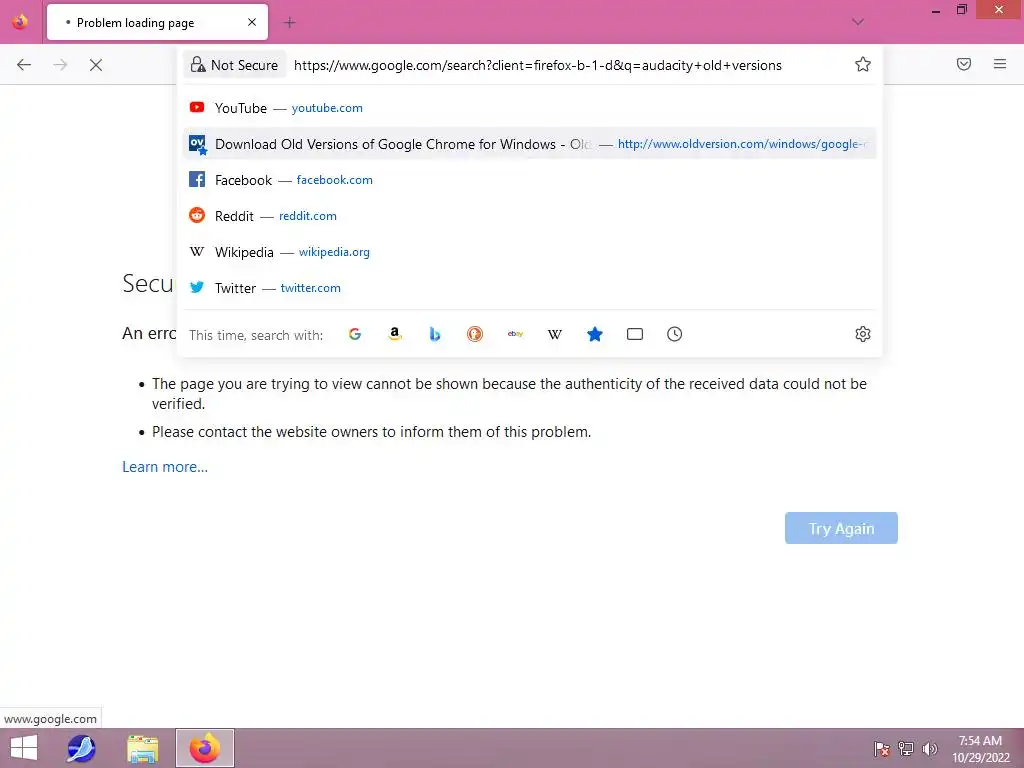
Task: Click the oldversion.com URL text
Action: 742,144
